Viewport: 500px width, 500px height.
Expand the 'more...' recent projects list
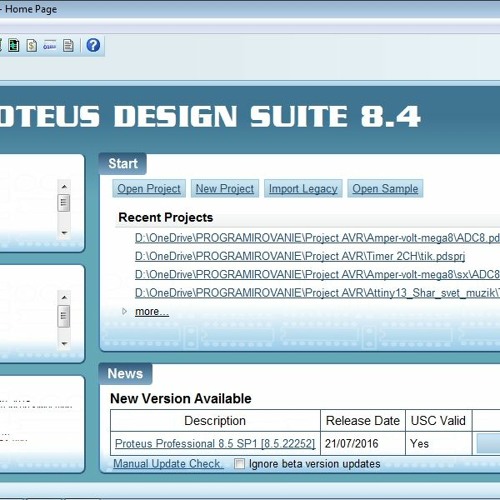click(x=124, y=311)
